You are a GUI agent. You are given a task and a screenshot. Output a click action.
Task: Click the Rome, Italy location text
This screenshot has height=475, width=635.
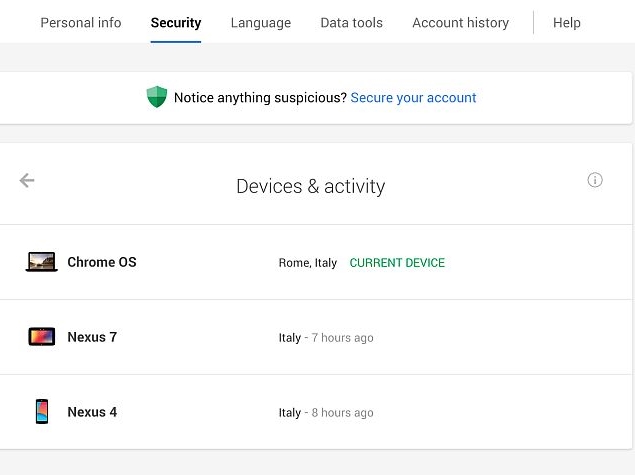[308, 263]
